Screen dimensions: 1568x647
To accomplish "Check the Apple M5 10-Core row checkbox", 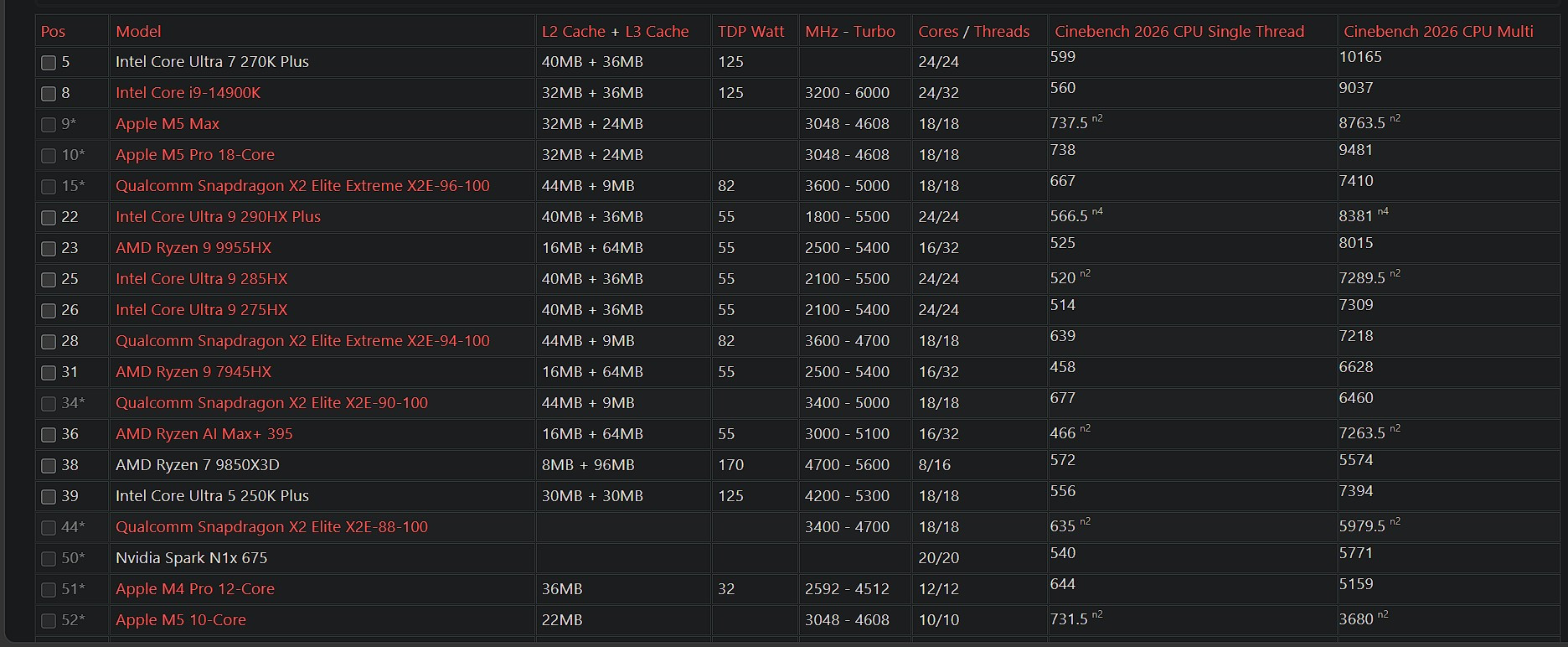I will 49,621.
